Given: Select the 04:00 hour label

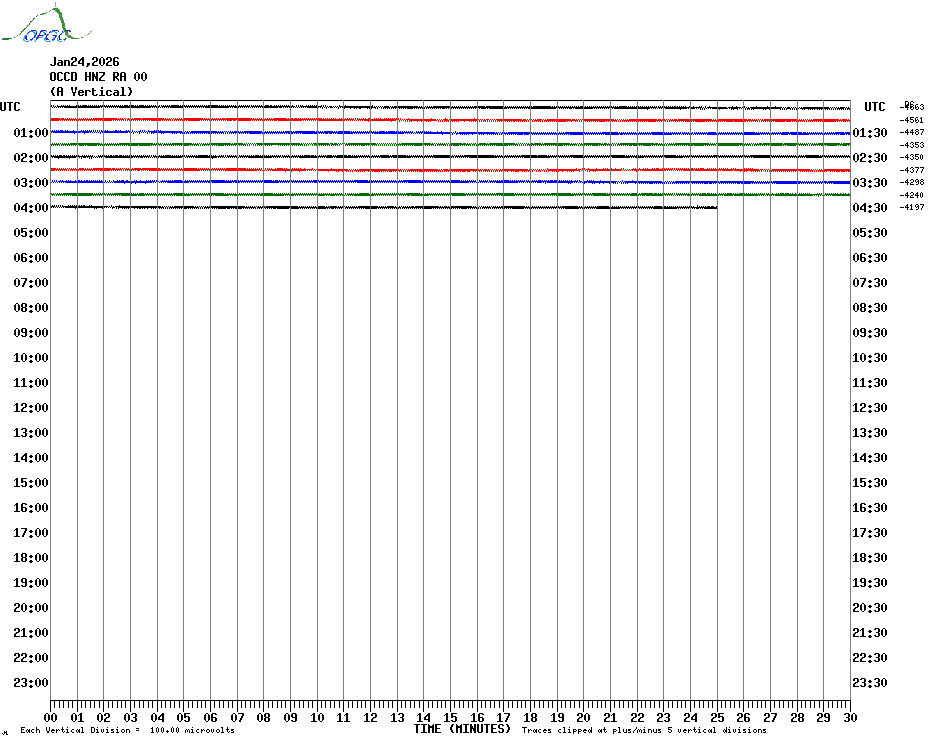Looking at the screenshot, I should (31, 207).
